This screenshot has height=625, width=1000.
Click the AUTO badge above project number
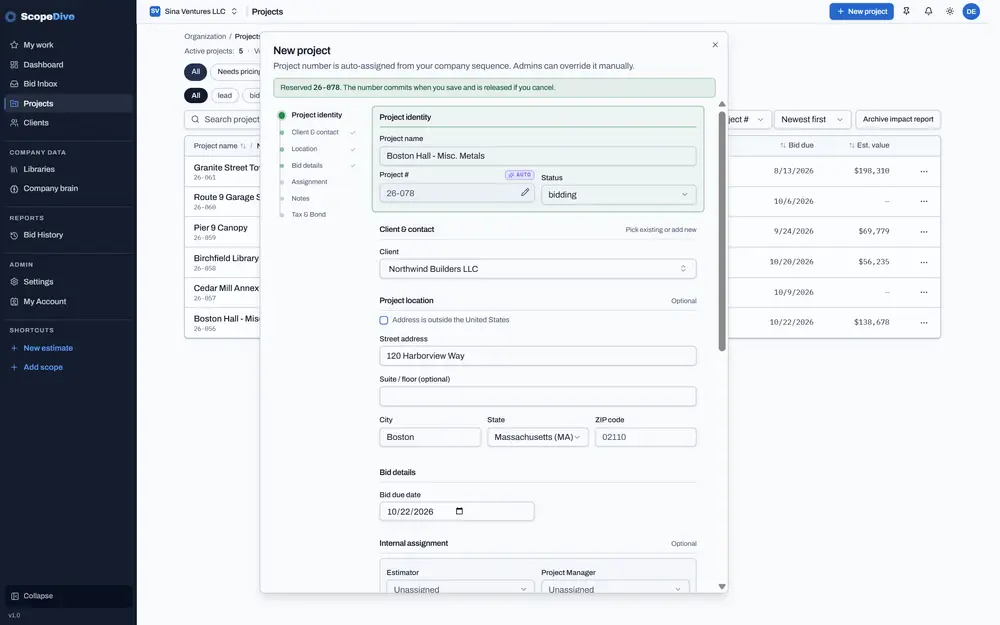(519, 175)
